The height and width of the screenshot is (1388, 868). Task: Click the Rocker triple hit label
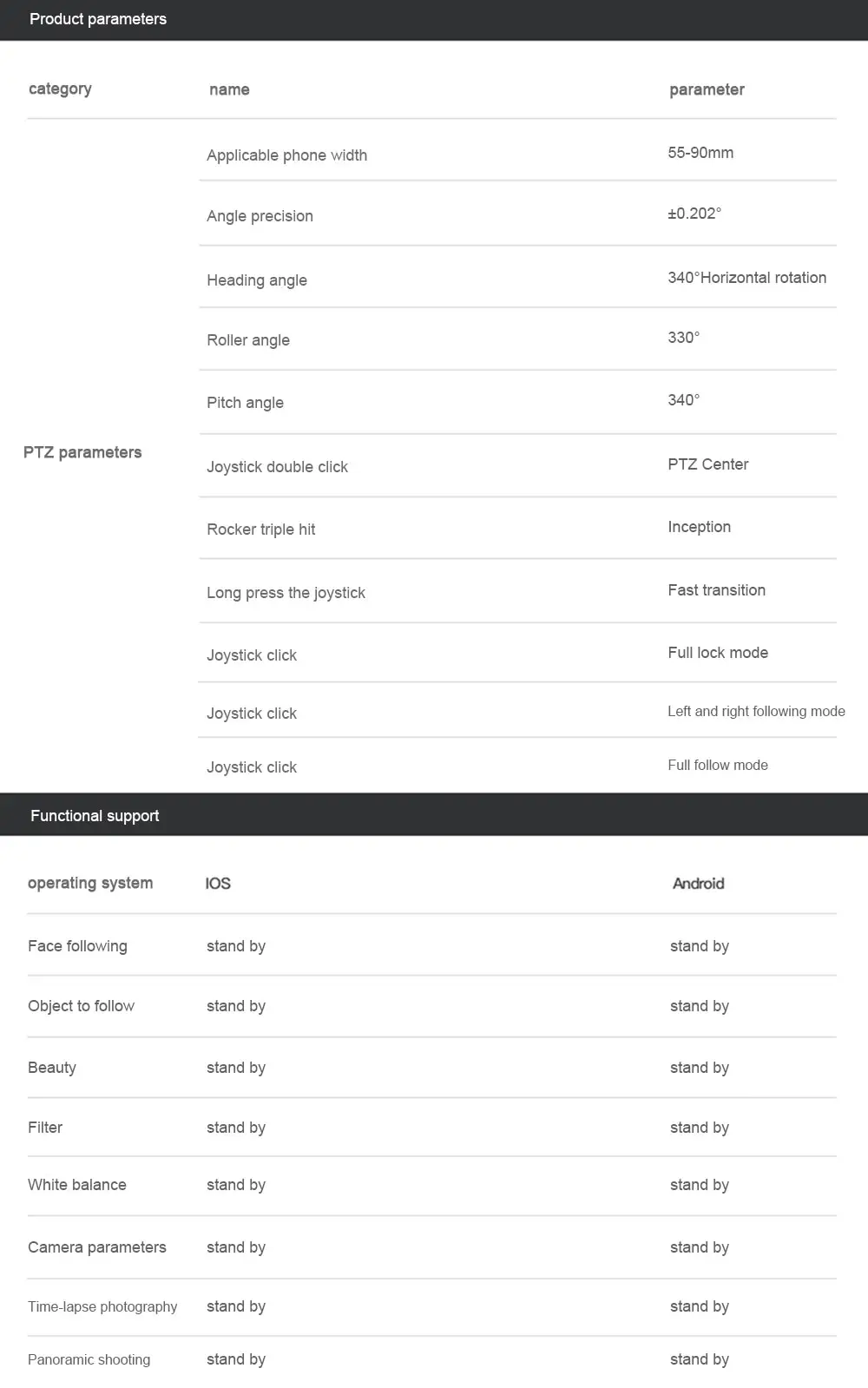point(260,530)
